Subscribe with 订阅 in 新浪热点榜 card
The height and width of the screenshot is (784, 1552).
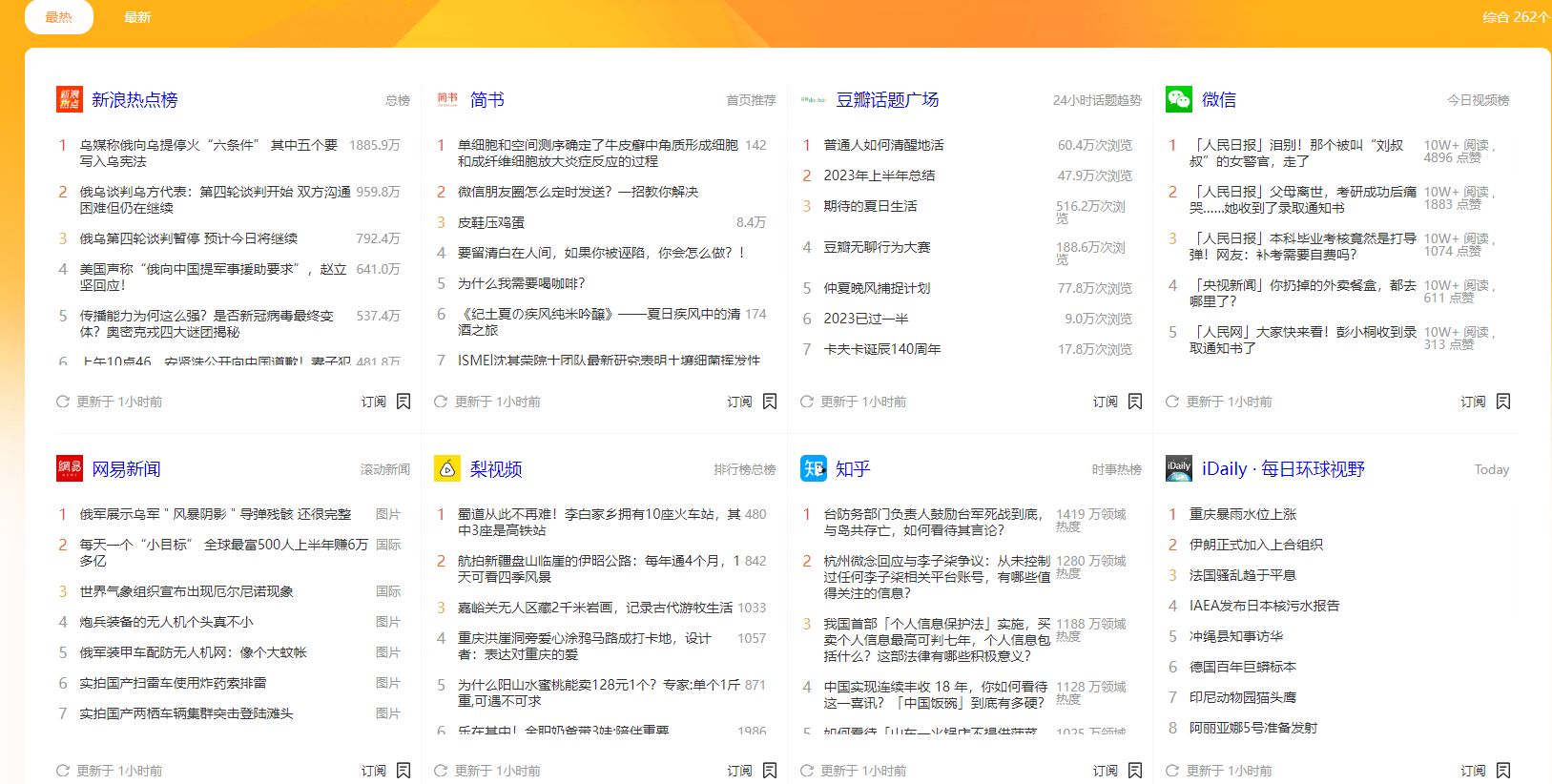[x=374, y=402]
